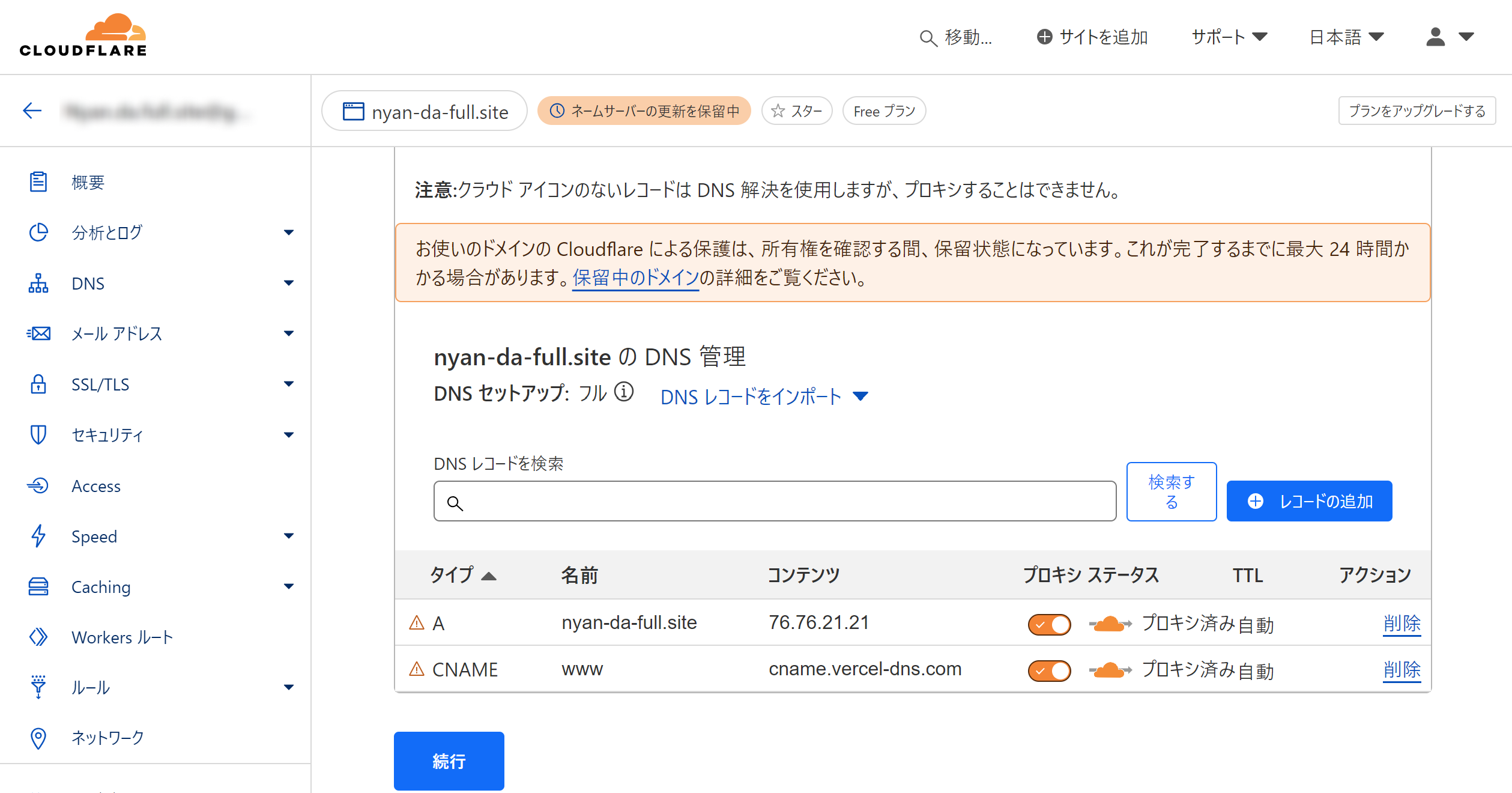1512x793 pixels.
Task: Expand the セキュリティ sidebar section
Action: (x=289, y=435)
